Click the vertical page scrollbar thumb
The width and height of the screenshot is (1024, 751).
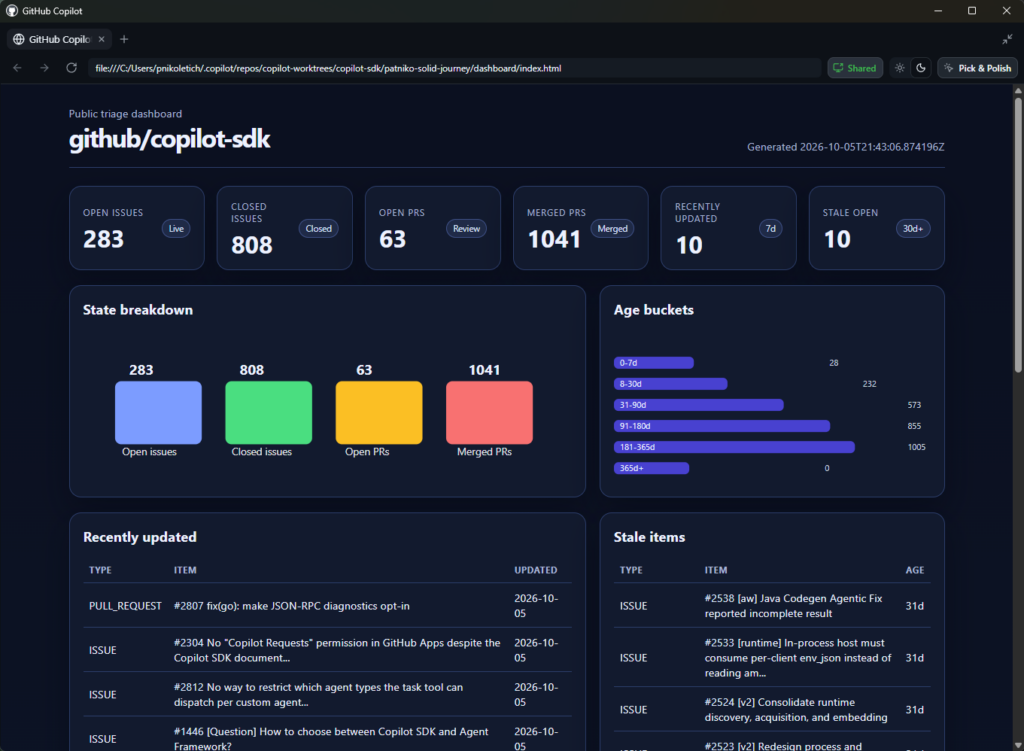(x=1017, y=235)
